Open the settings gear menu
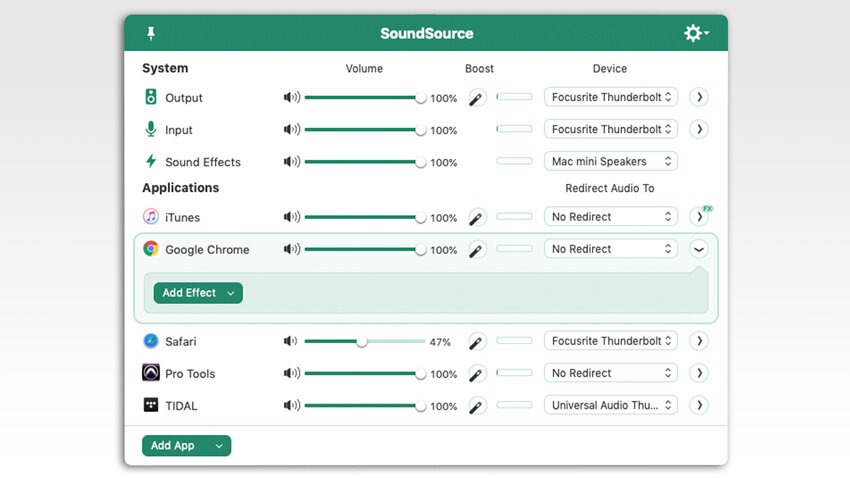The image size is (850, 478). click(x=696, y=34)
